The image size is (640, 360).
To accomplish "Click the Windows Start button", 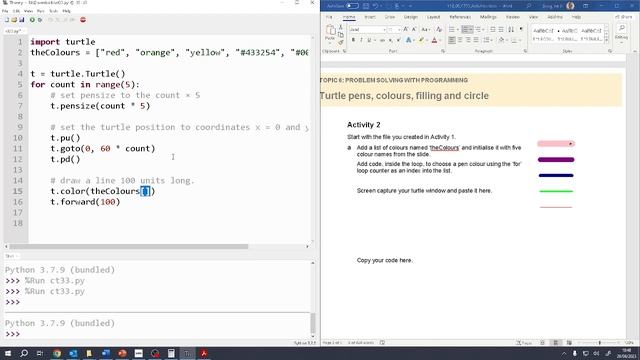I will [x=8, y=353].
